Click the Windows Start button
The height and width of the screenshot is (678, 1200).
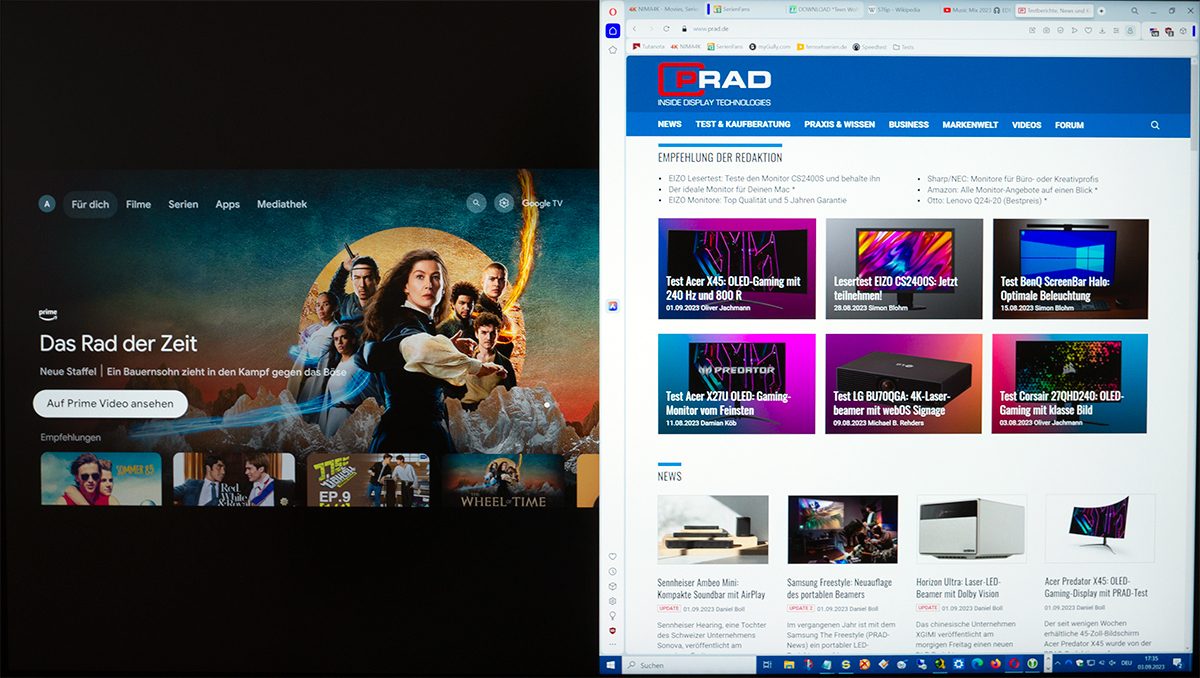(x=610, y=665)
